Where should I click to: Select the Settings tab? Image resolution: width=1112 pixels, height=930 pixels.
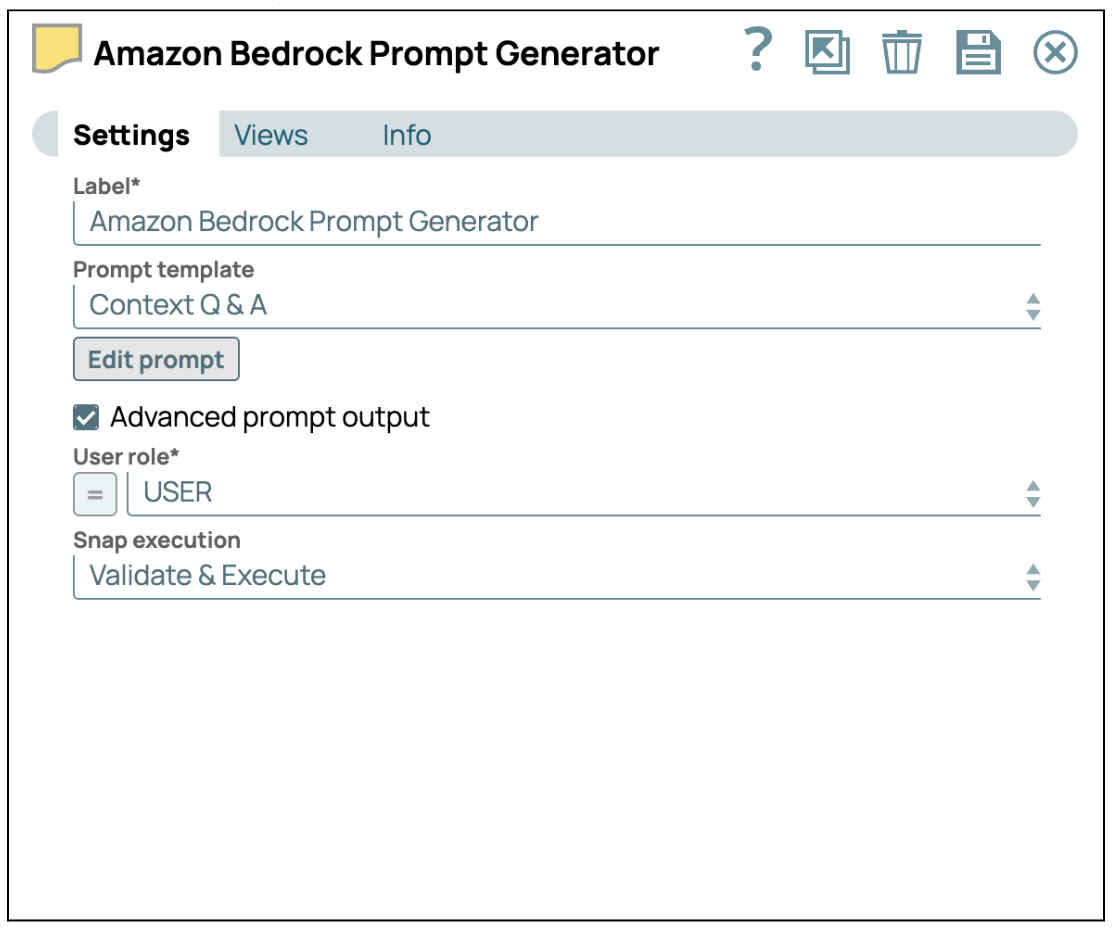132,135
